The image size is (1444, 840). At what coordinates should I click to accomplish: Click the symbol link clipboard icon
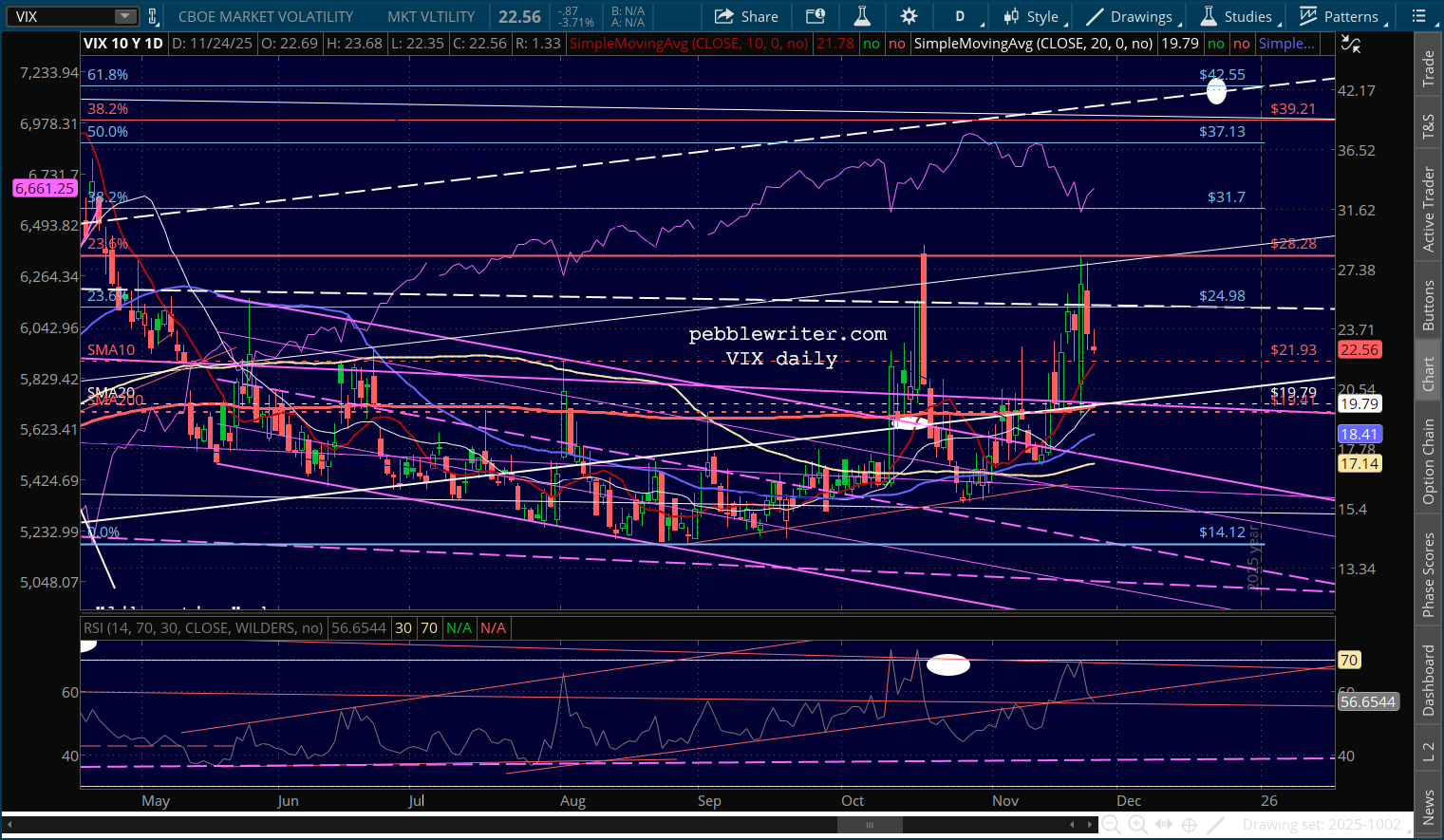point(152,16)
